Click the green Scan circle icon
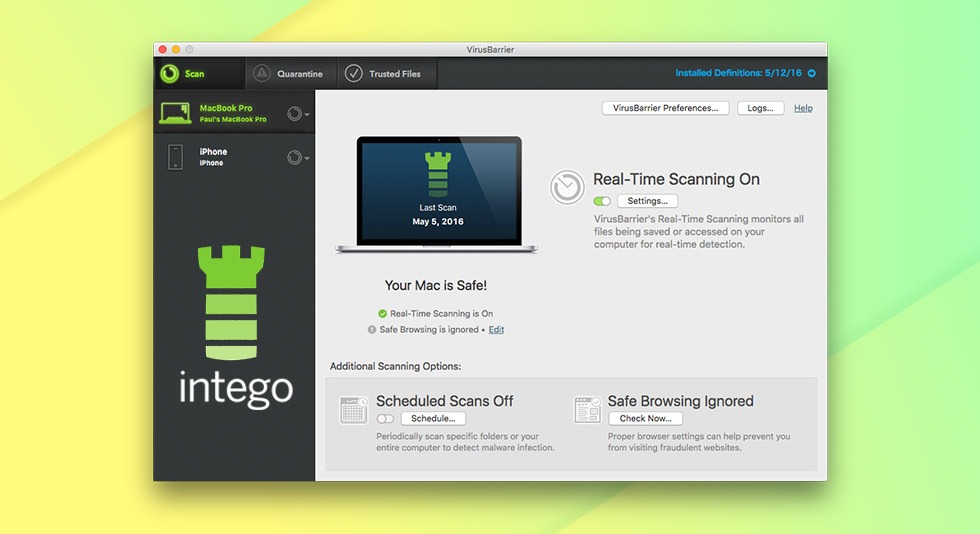980x534 pixels. click(169, 74)
